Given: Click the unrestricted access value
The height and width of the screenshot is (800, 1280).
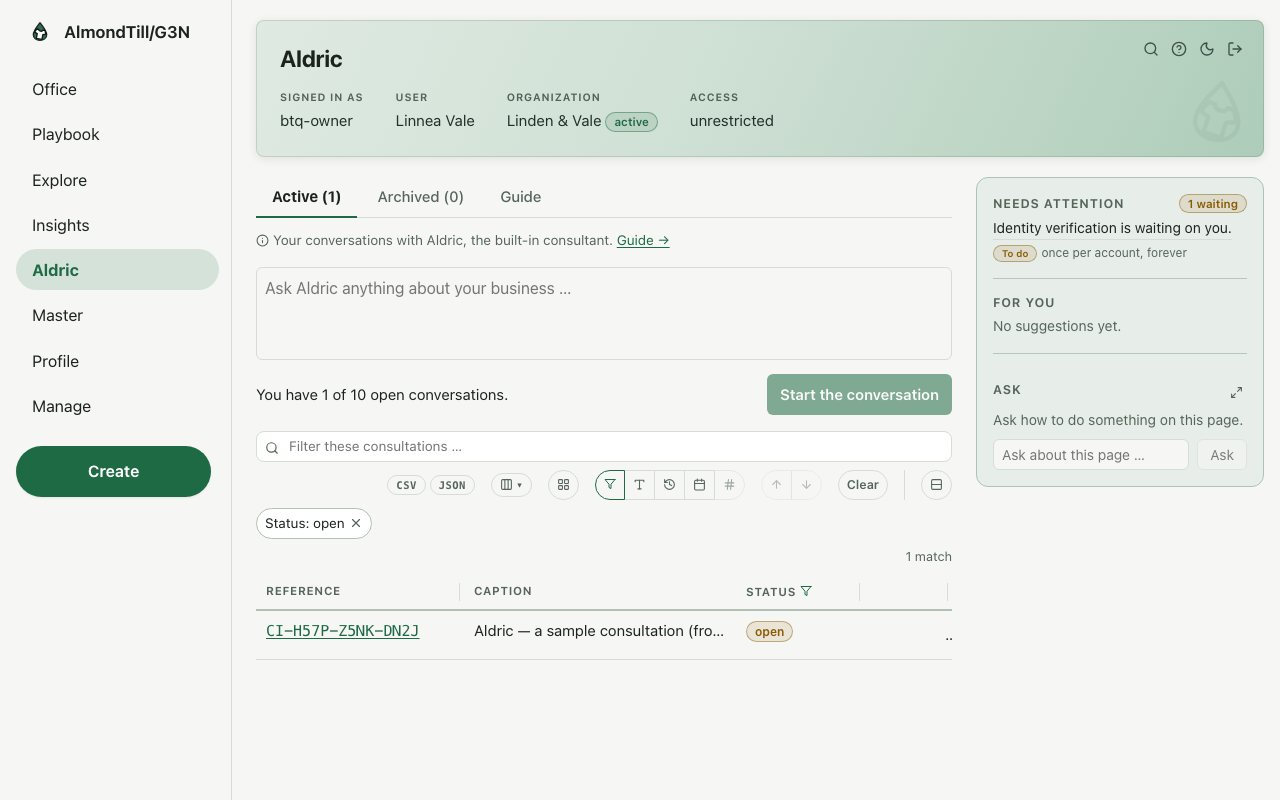Looking at the screenshot, I should click(732, 121).
